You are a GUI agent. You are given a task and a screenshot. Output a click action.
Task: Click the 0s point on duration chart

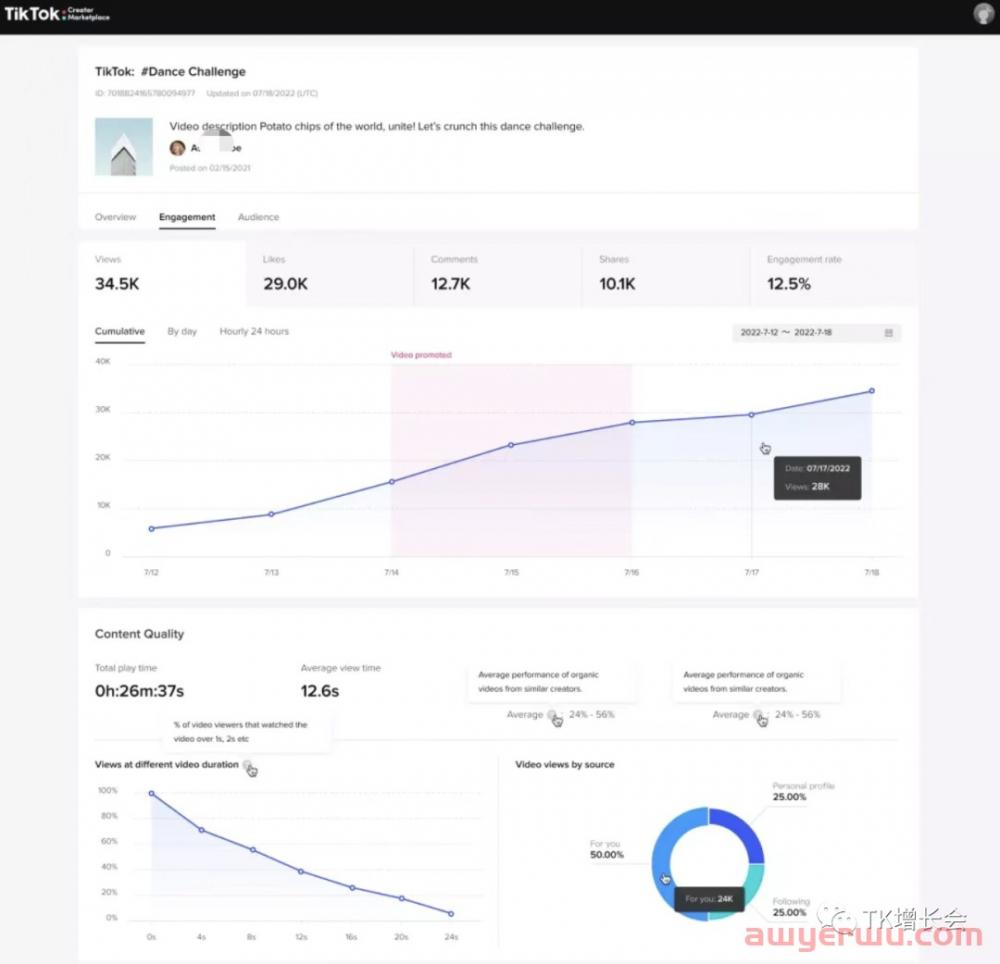tap(151, 794)
